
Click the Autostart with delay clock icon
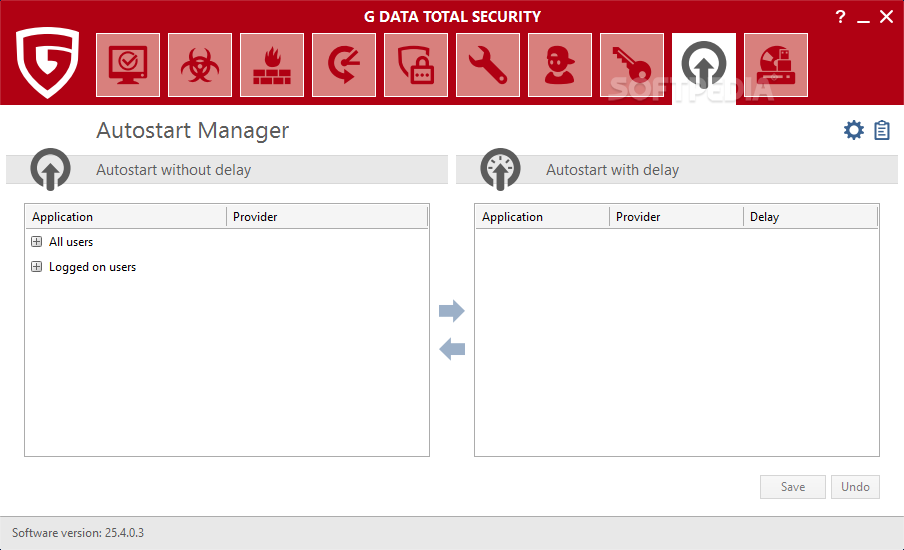tap(500, 169)
